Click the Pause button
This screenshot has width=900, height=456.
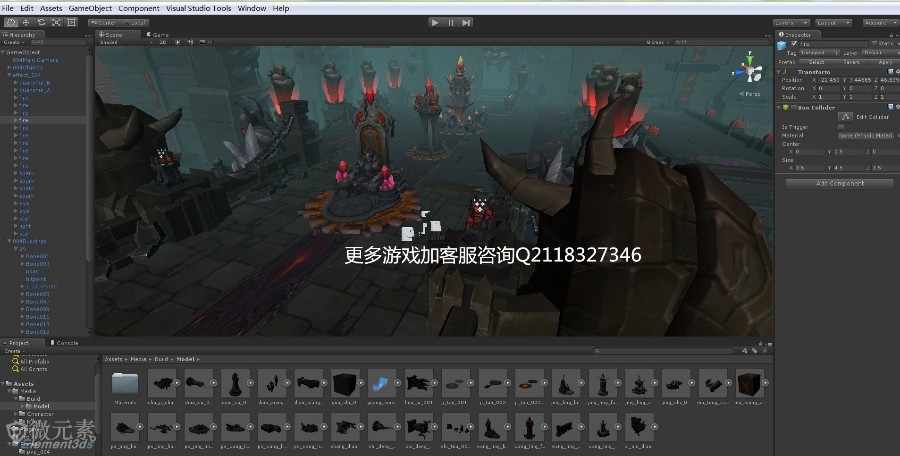(x=451, y=22)
